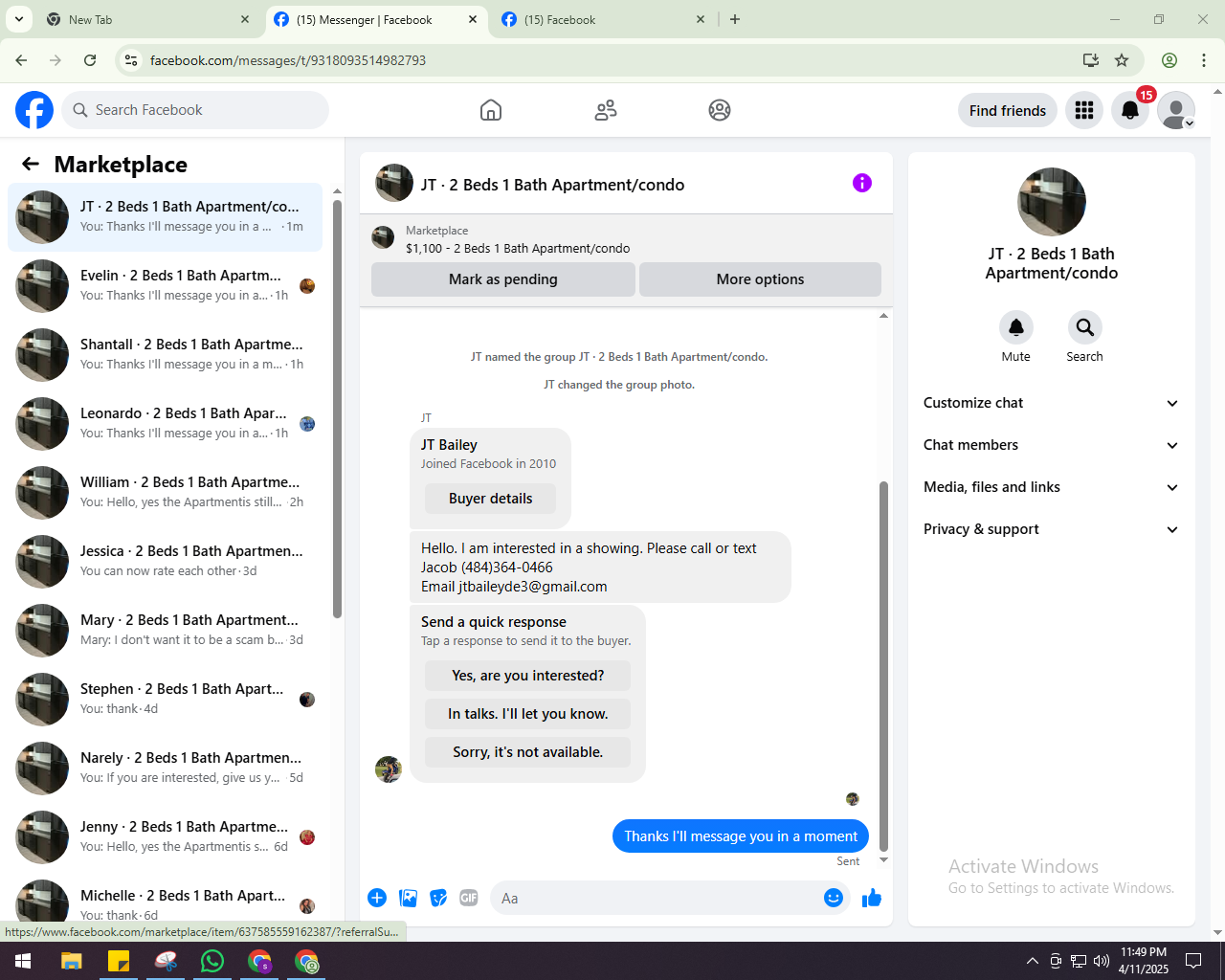Open the Groups icon in top navigation
This screenshot has height=980, width=1225.
720,110
